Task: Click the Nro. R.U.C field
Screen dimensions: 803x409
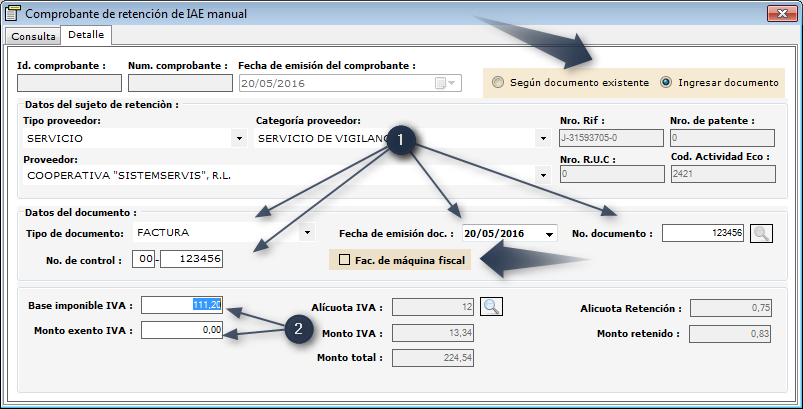Action: [x=612, y=174]
